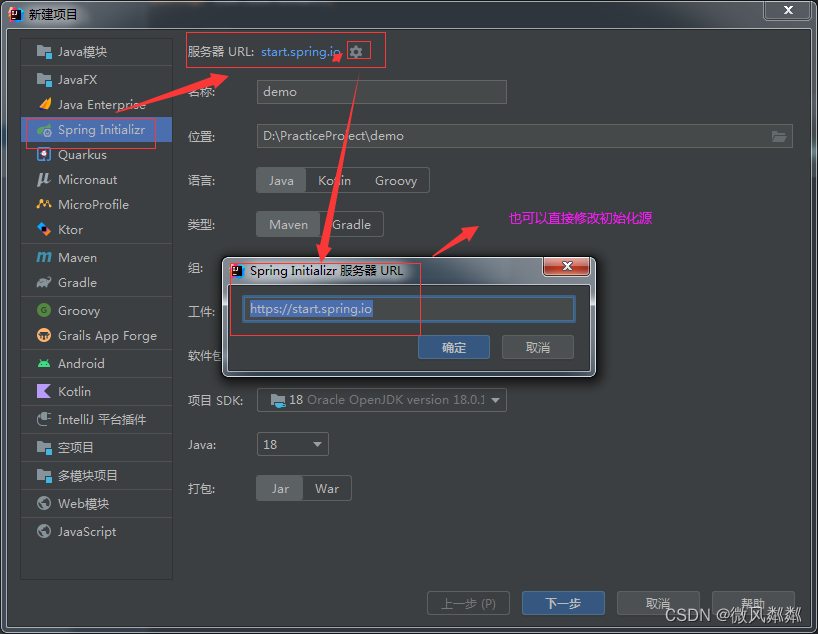Image resolution: width=818 pixels, height=634 pixels.
Task: Click the Kotlin K icon
Action: (x=44, y=391)
